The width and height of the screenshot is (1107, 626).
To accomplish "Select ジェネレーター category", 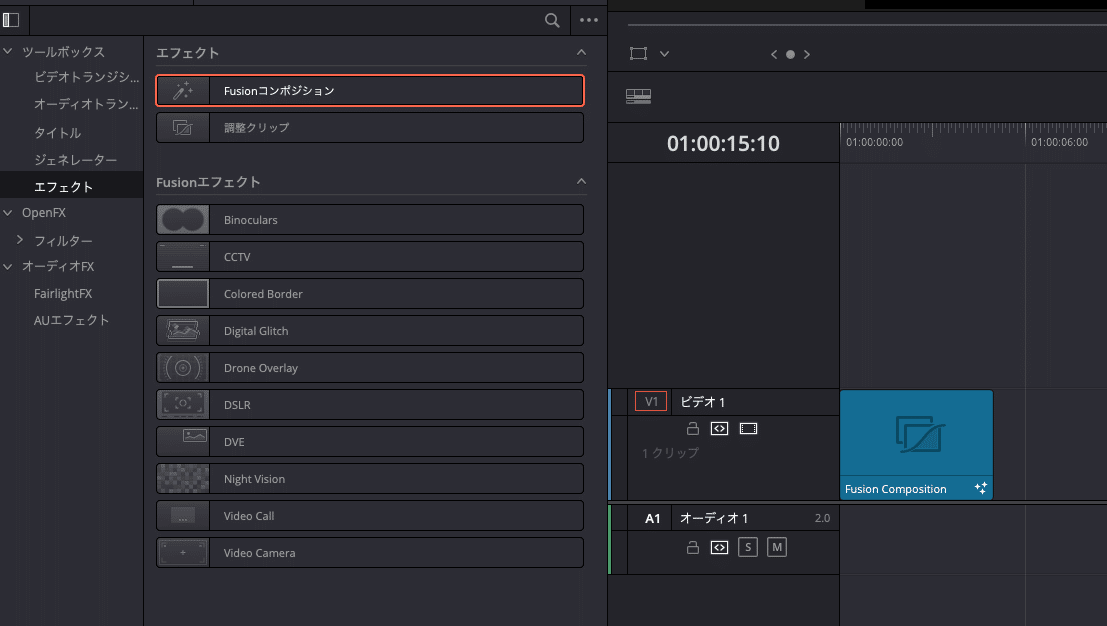I will click(x=76, y=160).
